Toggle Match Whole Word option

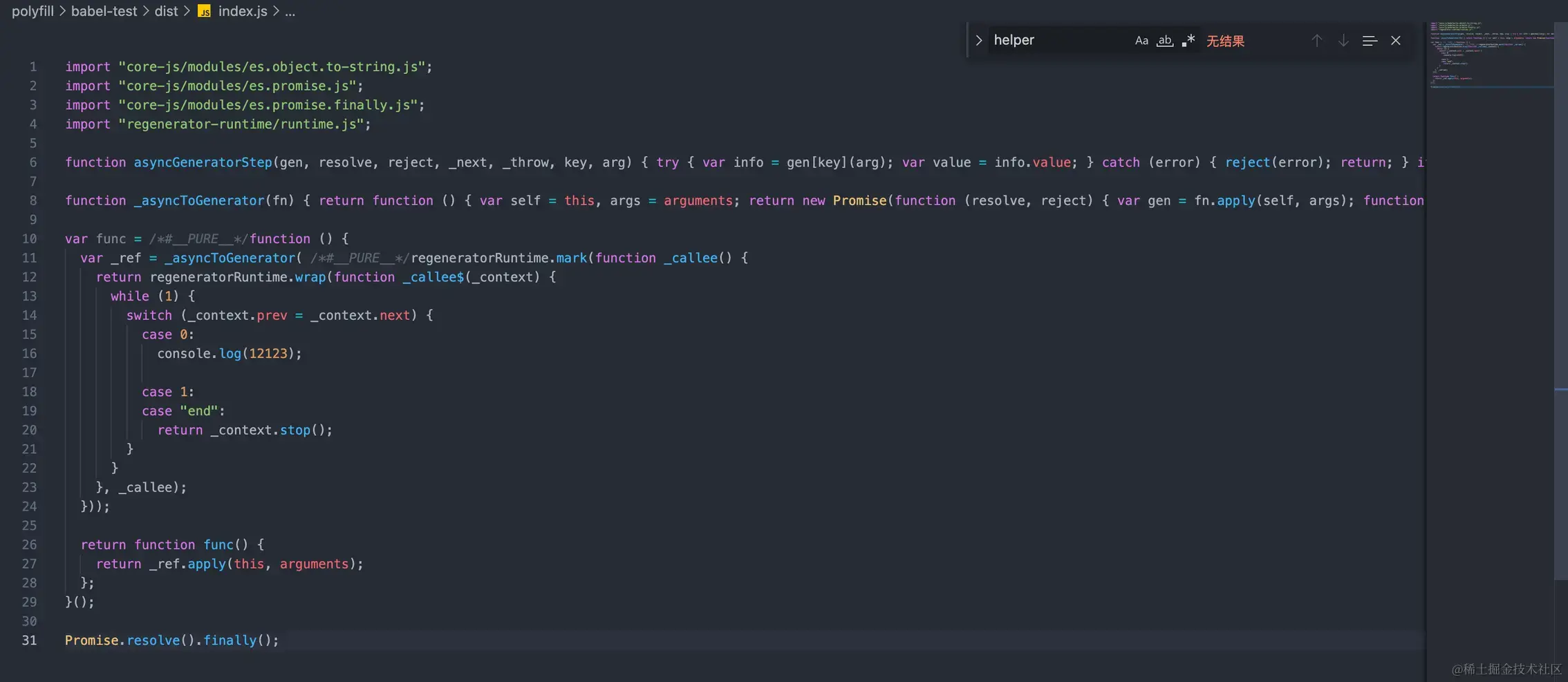pyautogui.click(x=1165, y=41)
